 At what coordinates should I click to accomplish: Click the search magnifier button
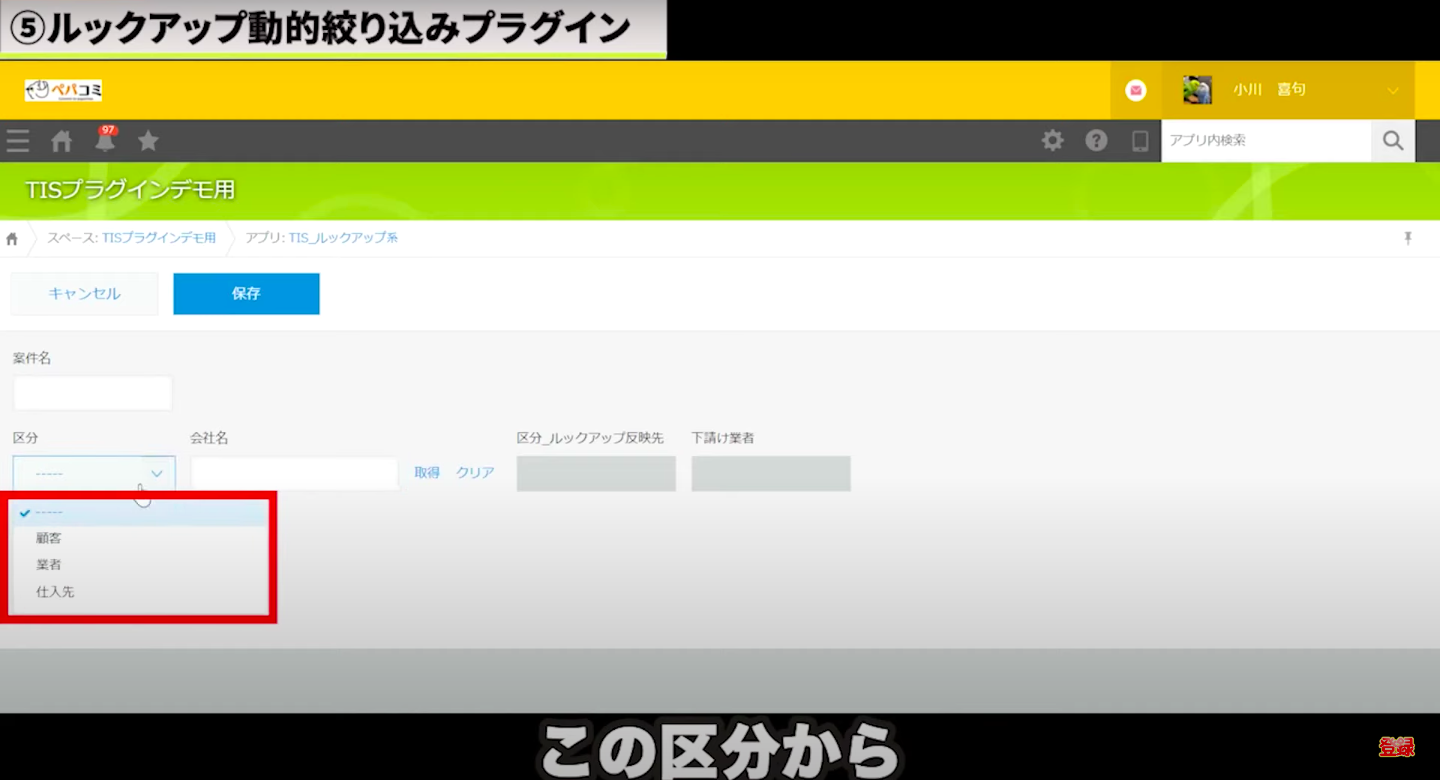click(1393, 141)
